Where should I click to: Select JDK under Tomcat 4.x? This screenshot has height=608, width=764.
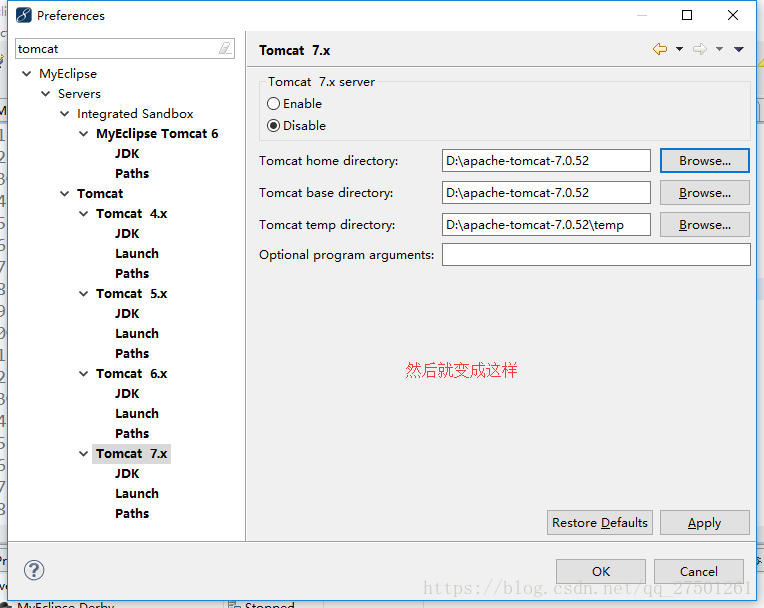127,233
